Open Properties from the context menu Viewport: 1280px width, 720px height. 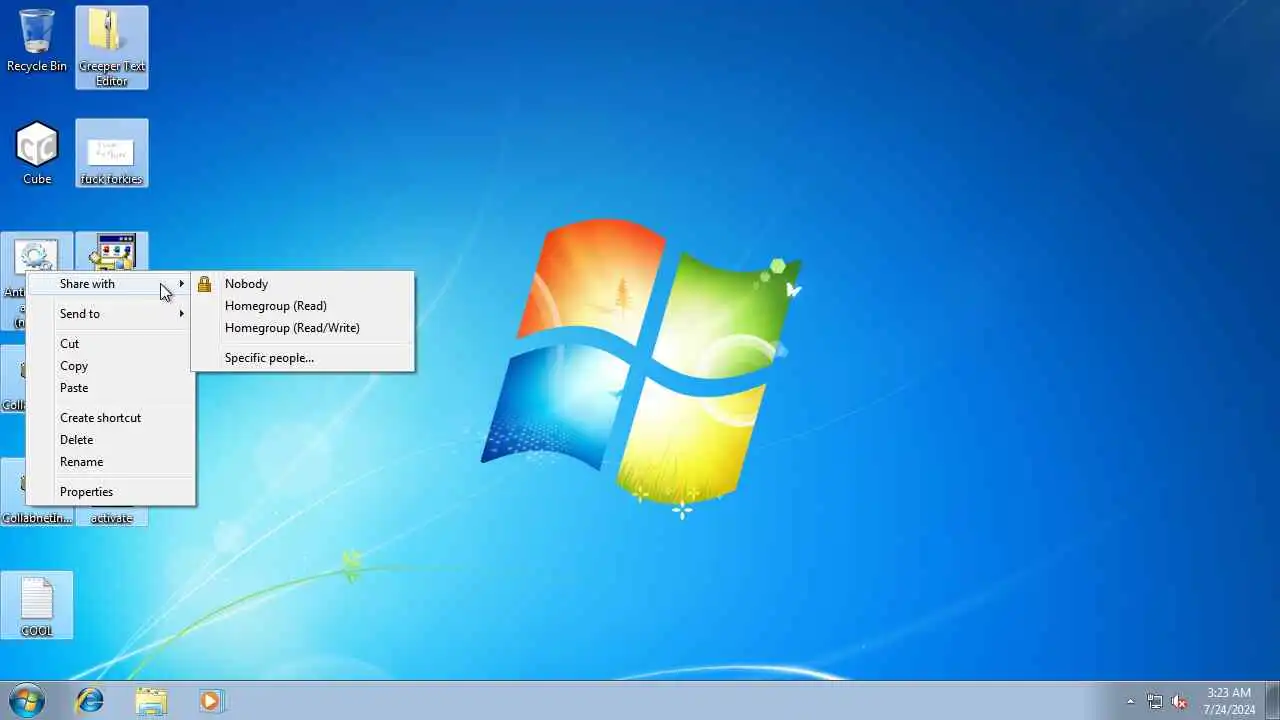tap(110, 492)
